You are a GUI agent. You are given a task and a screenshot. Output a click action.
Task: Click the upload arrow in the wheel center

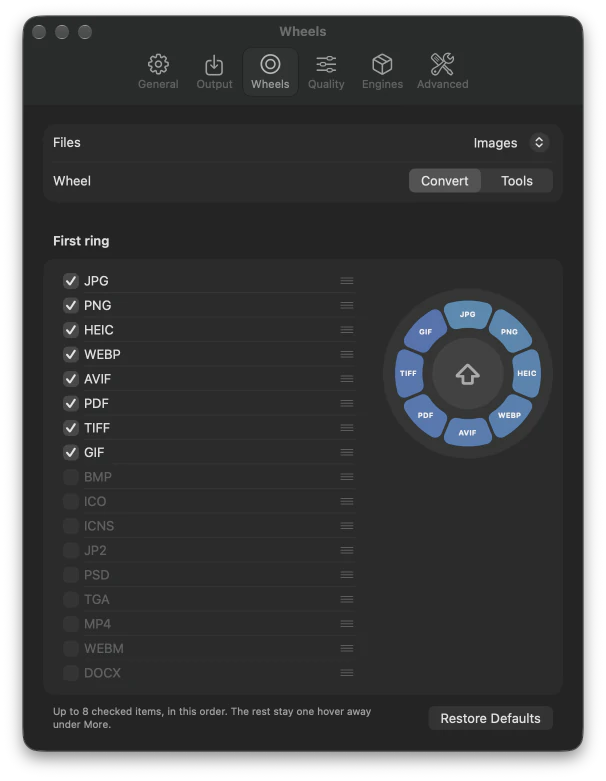coord(468,374)
